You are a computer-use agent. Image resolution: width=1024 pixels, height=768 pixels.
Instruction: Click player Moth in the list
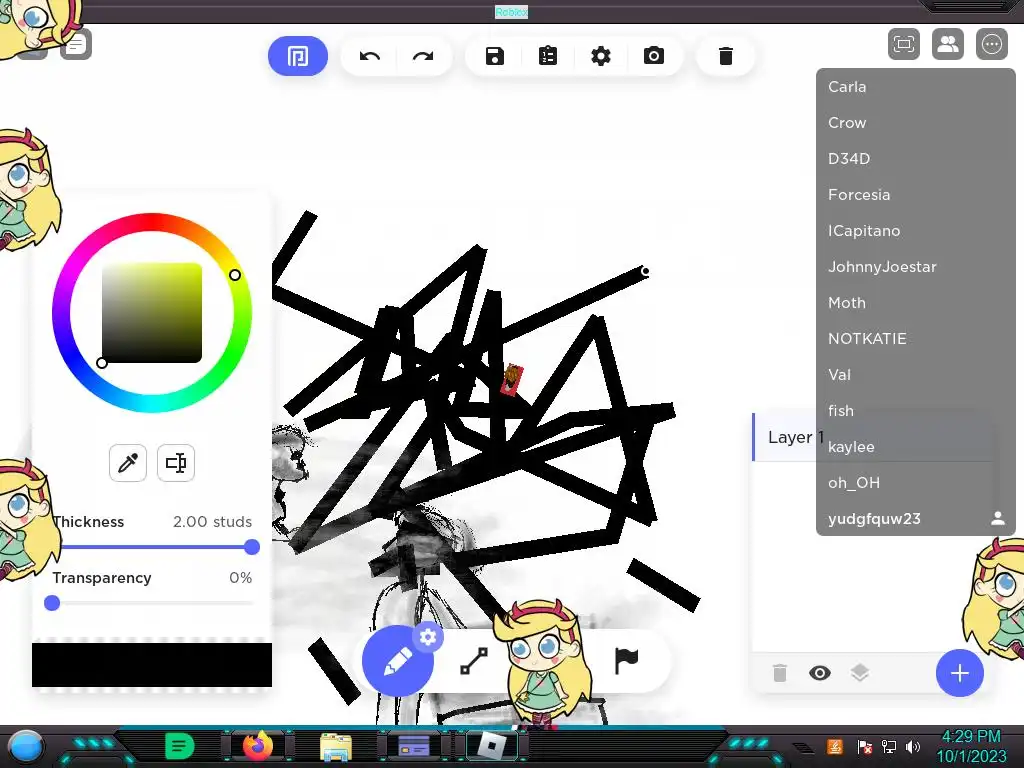915,302
